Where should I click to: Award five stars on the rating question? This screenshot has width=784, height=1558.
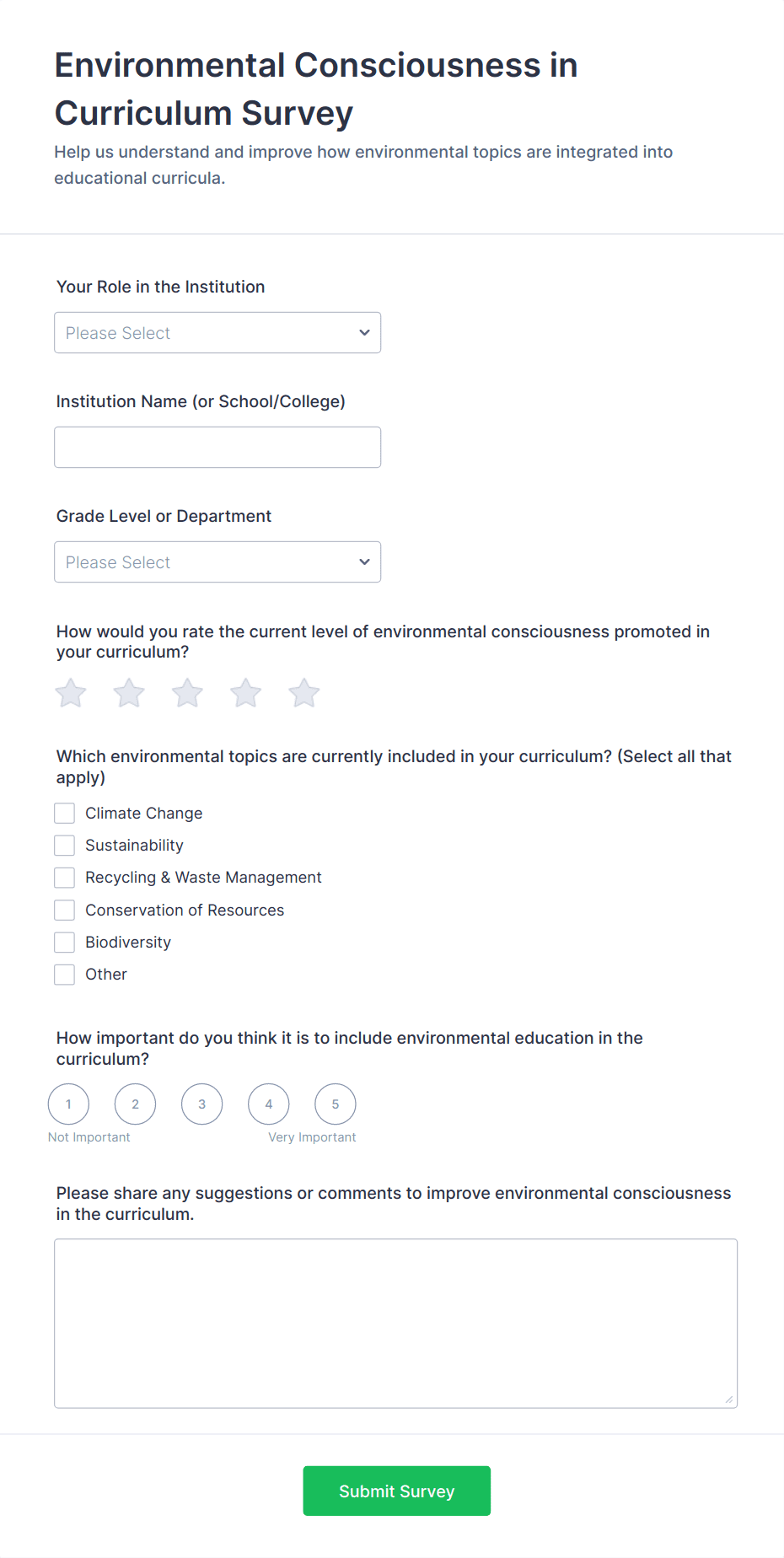(303, 692)
